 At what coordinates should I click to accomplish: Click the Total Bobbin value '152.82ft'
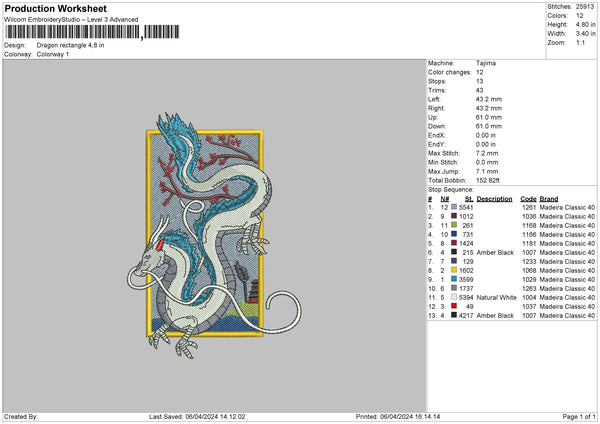(x=488, y=180)
